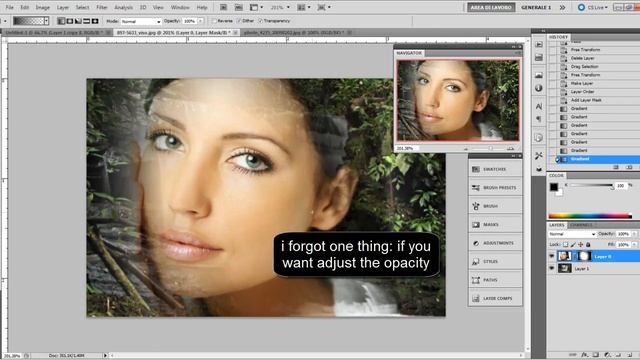
Task: Open the gradient picker dropdown arrow
Action: click(x=47, y=21)
